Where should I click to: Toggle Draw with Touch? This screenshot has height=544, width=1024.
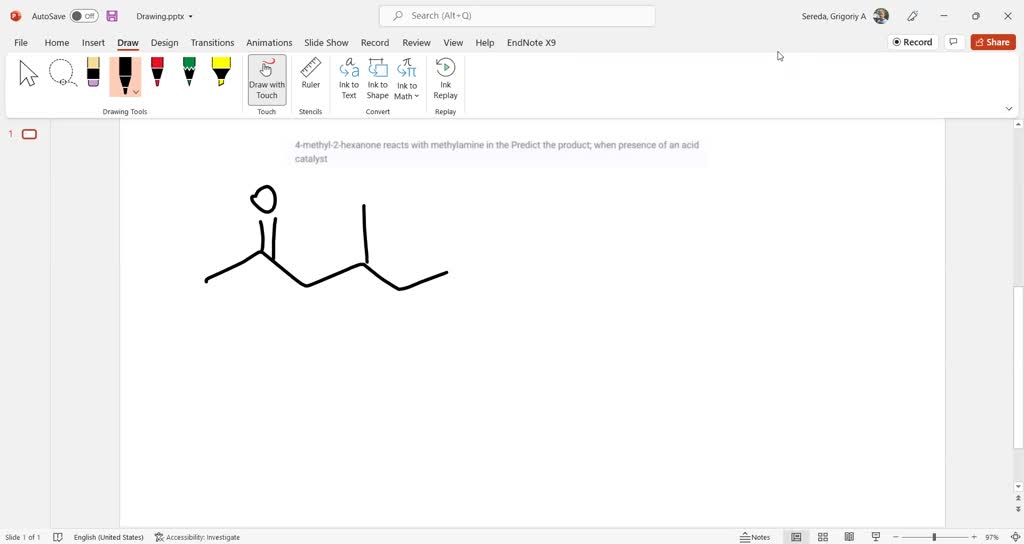click(x=267, y=79)
